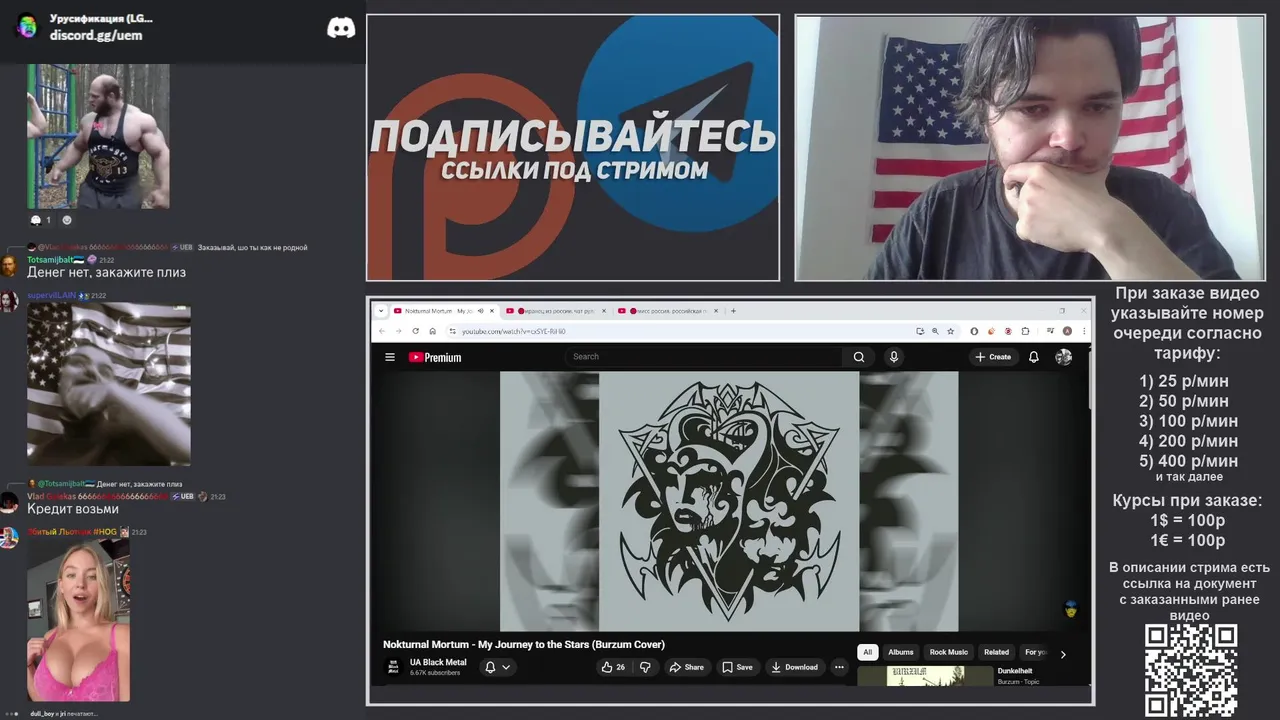Click the Dunkelheit video title
The height and width of the screenshot is (720, 1280).
tap(1015, 671)
